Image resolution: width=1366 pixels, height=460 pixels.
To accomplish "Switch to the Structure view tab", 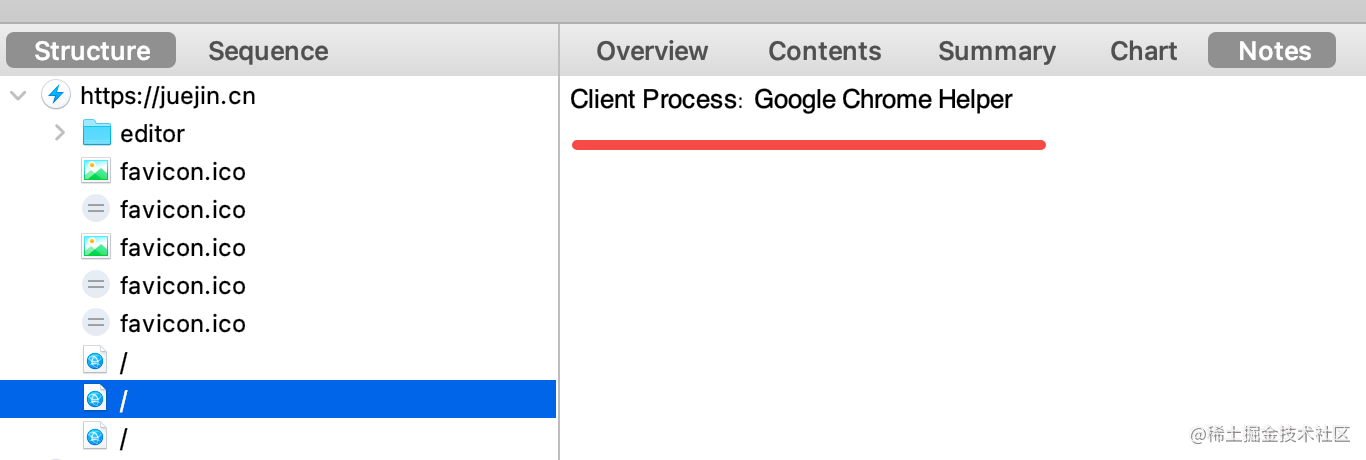I will coord(92,51).
